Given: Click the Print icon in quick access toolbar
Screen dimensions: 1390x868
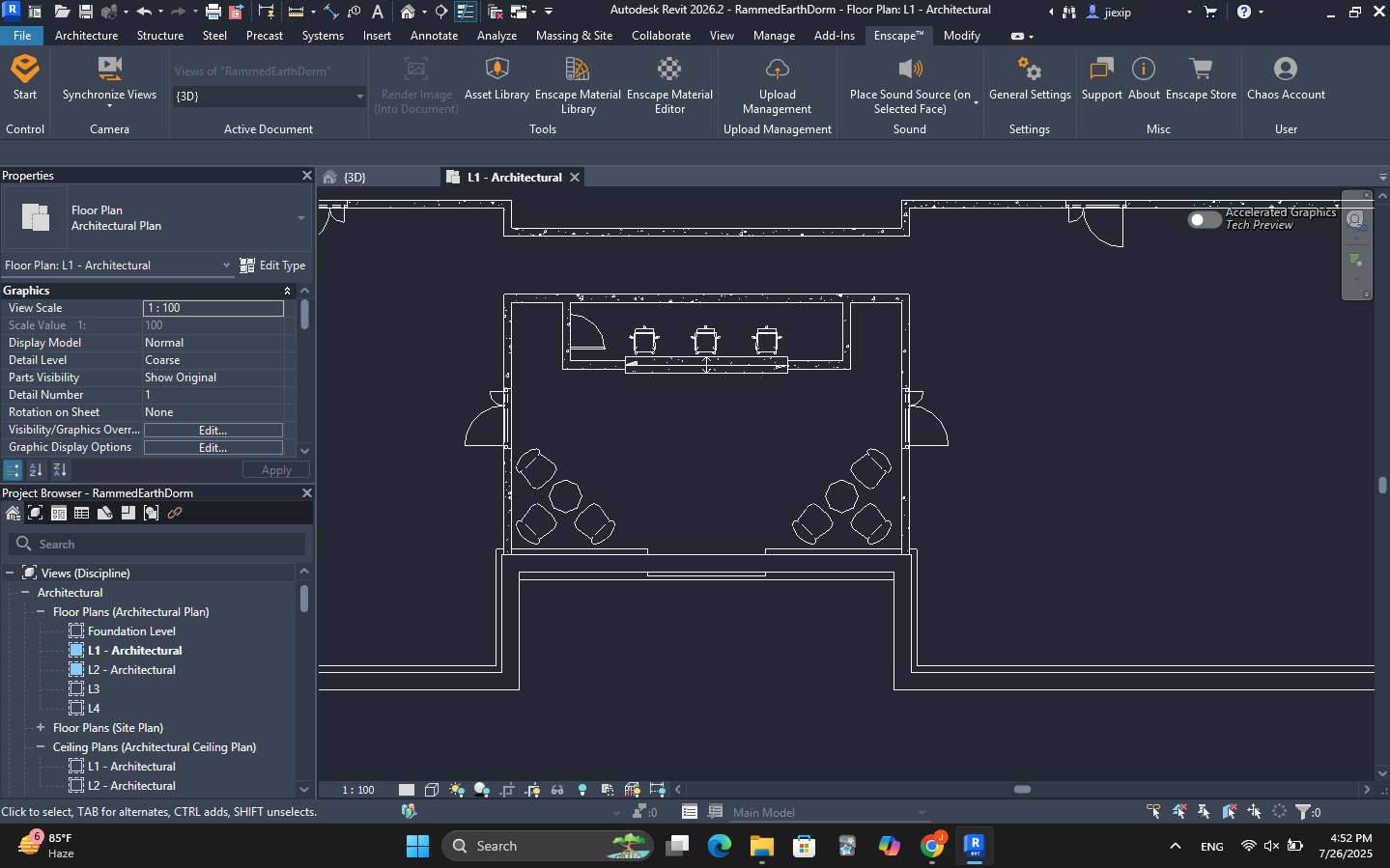Looking at the screenshot, I should click(x=213, y=12).
